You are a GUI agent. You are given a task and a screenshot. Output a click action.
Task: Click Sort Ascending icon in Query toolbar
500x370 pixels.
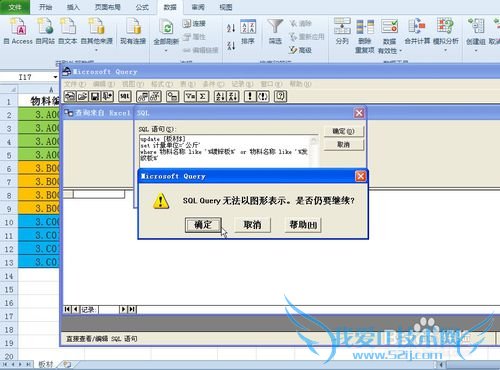click(220, 96)
